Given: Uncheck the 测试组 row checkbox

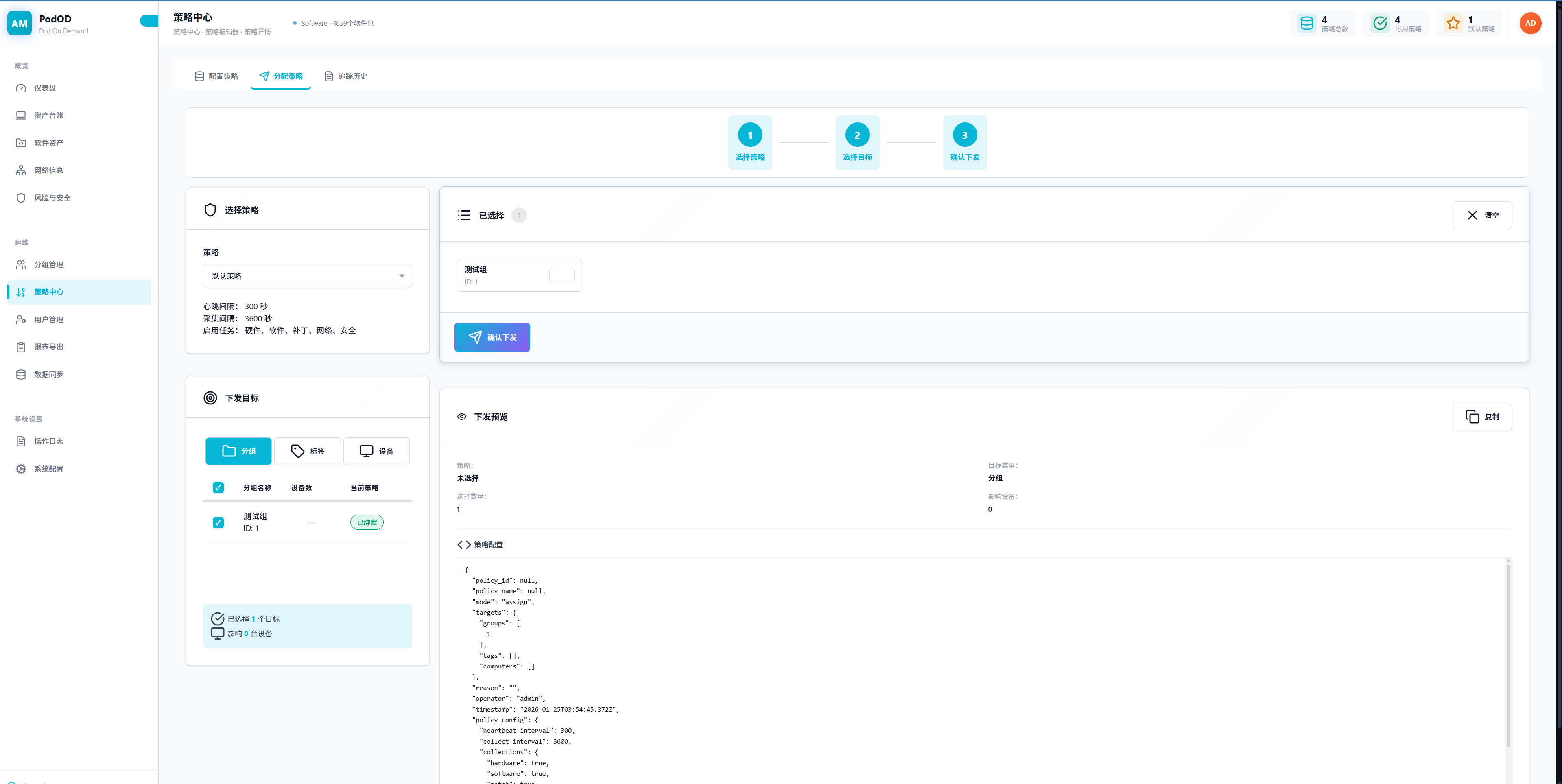Looking at the screenshot, I should click(x=218, y=522).
